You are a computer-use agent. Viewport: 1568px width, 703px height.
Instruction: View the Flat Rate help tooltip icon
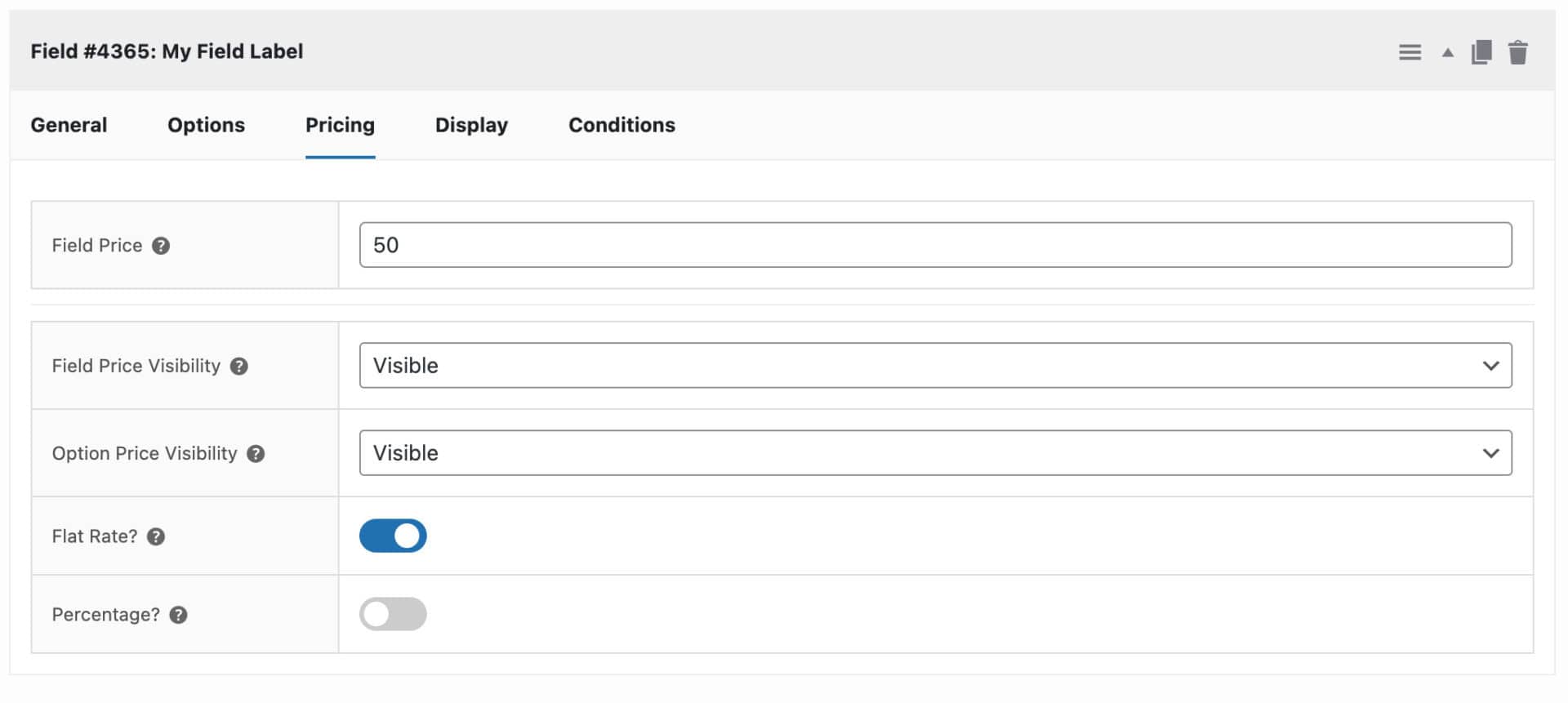(x=156, y=536)
